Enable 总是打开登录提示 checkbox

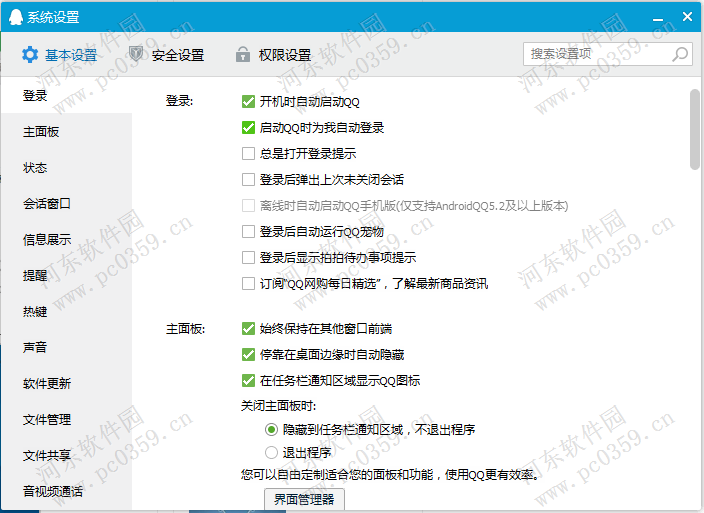click(248, 153)
